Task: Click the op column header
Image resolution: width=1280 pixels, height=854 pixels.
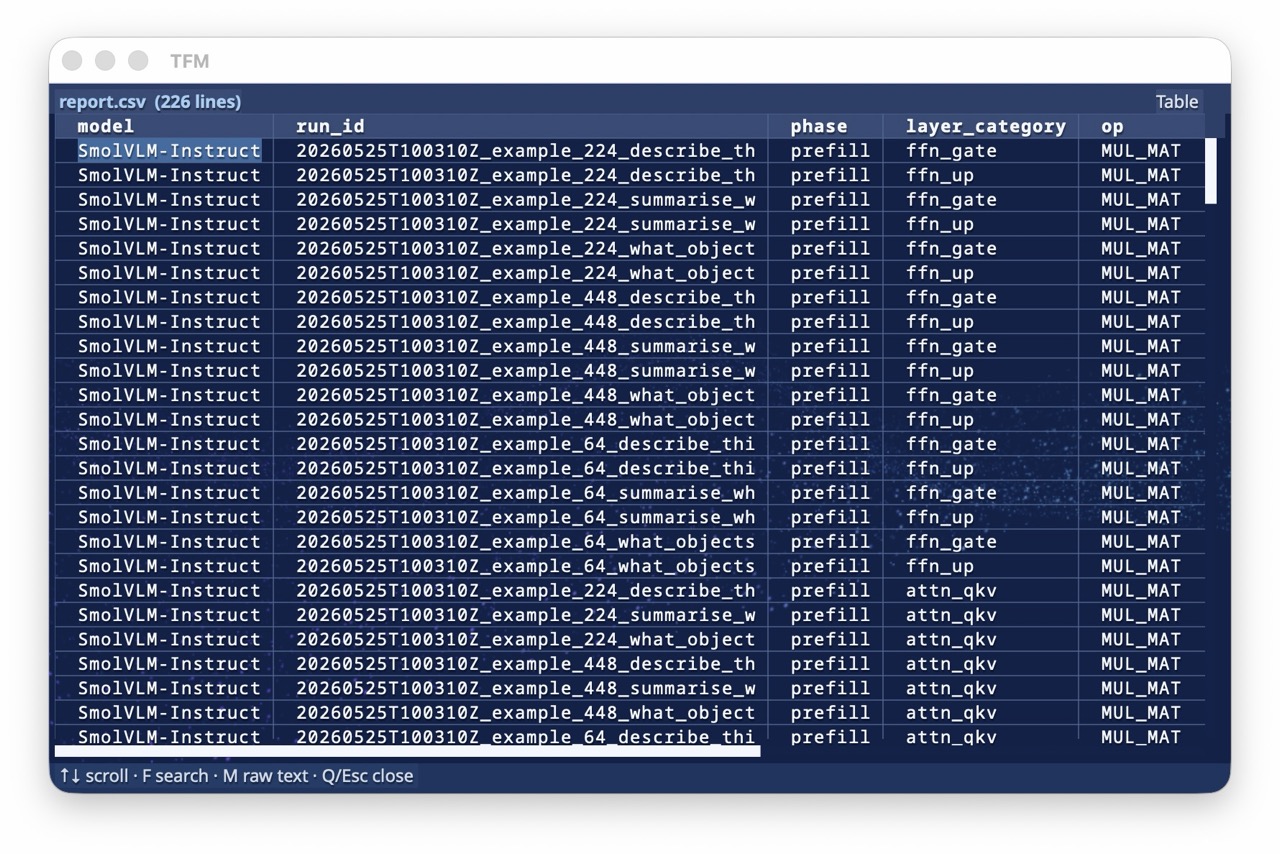Action: pyautogui.click(x=1112, y=126)
